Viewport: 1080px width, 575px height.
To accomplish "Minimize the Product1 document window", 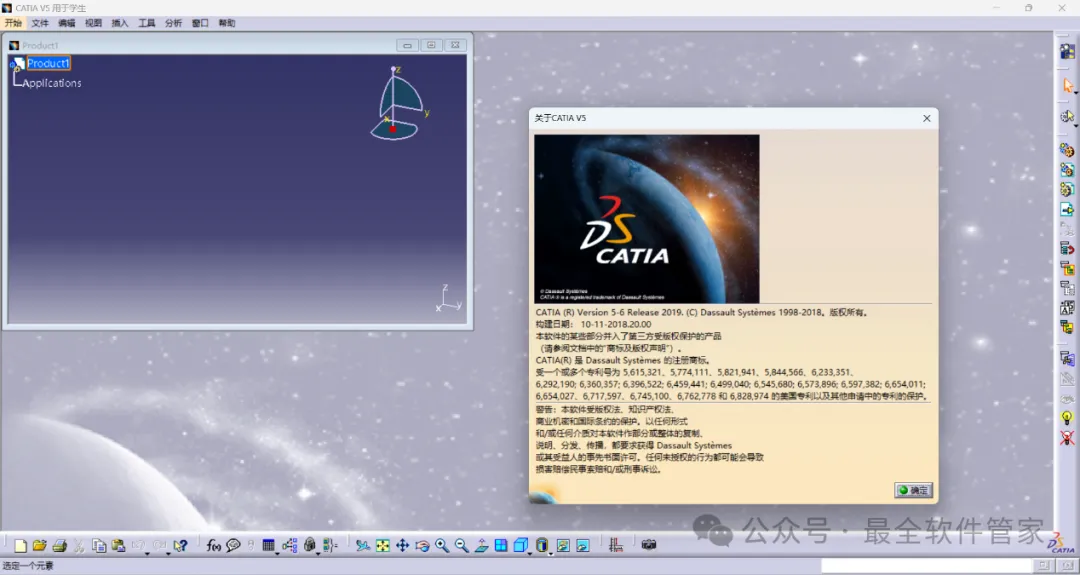I will [407, 45].
